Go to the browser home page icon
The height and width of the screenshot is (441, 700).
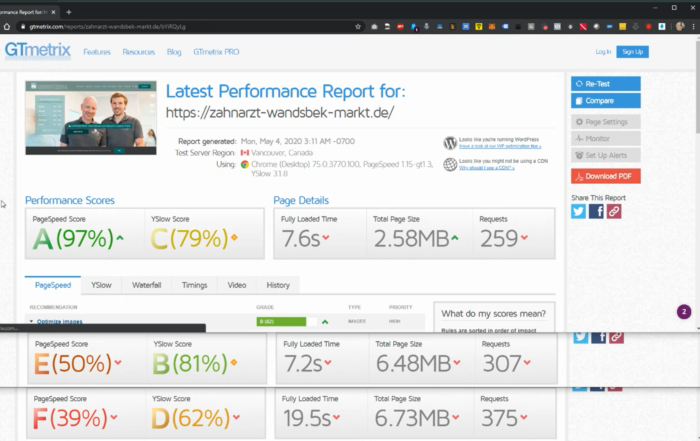[7, 27]
